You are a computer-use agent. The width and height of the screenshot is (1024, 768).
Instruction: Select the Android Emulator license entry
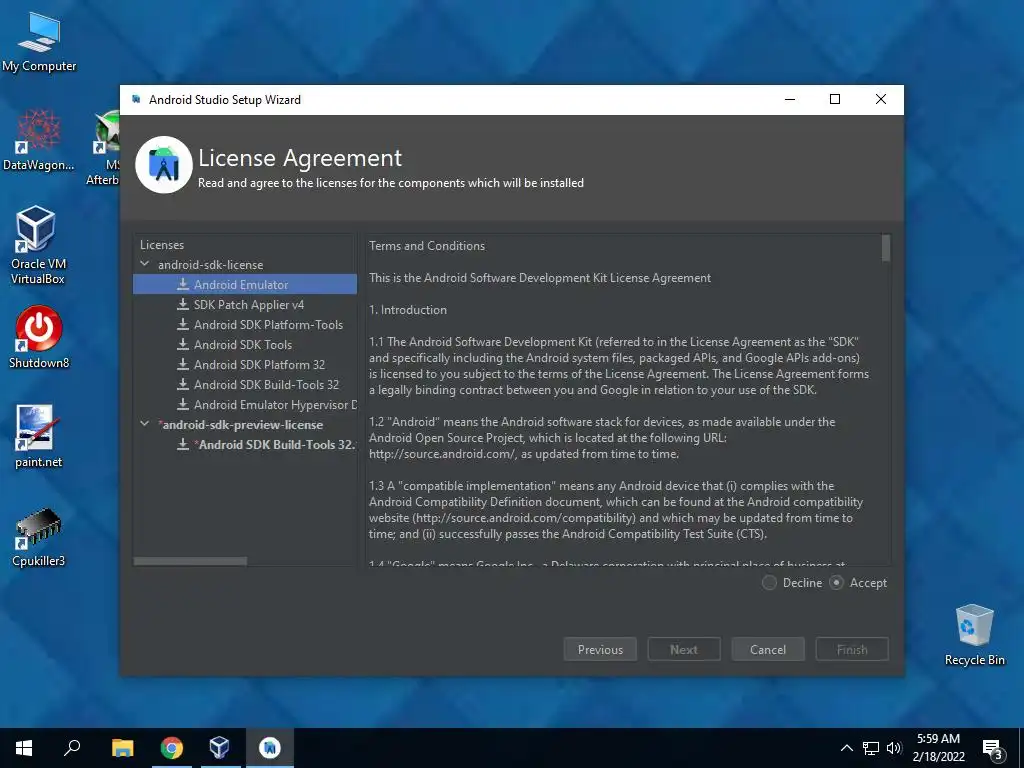[x=245, y=285]
